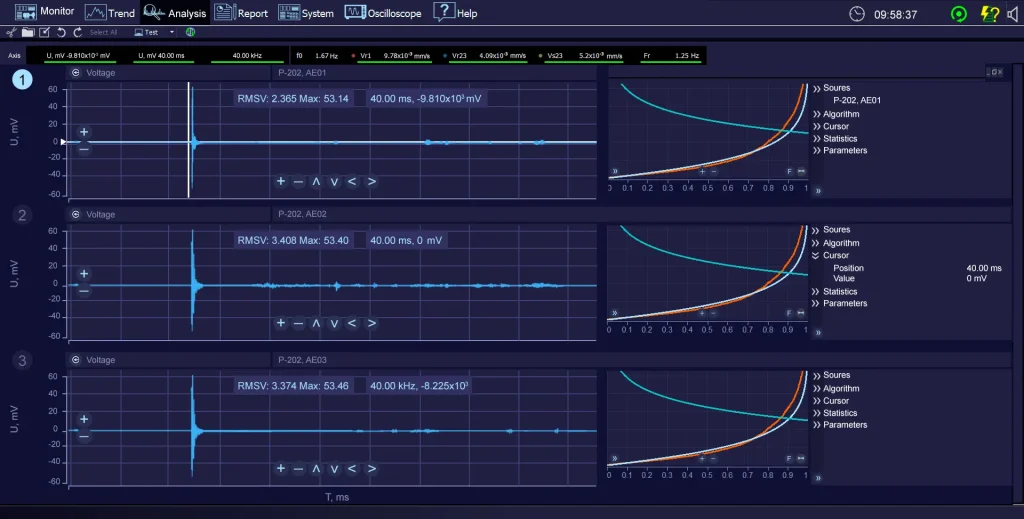The height and width of the screenshot is (519, 1024).
Task: Click the green spectrum round icon in toolbar
Action: [190, 32]
